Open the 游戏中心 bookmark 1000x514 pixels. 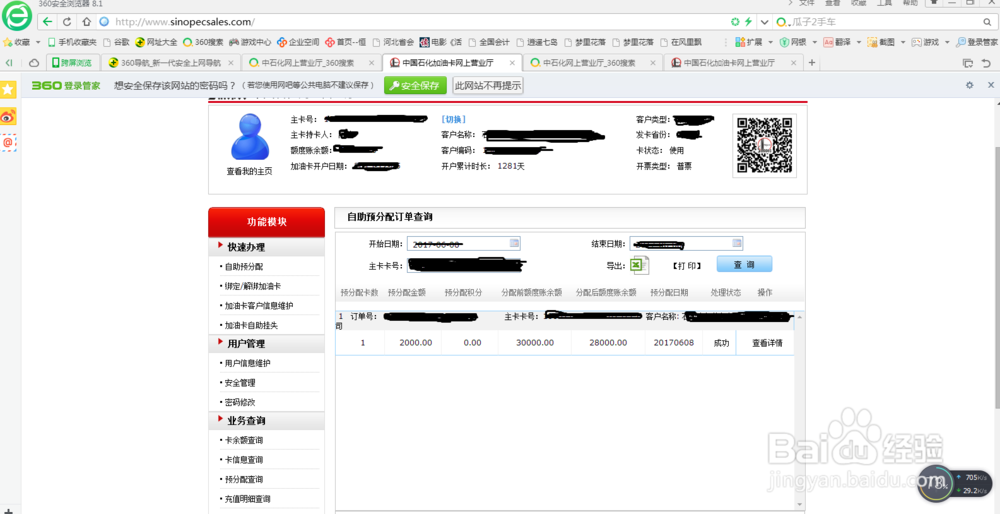tap(250, 42)
